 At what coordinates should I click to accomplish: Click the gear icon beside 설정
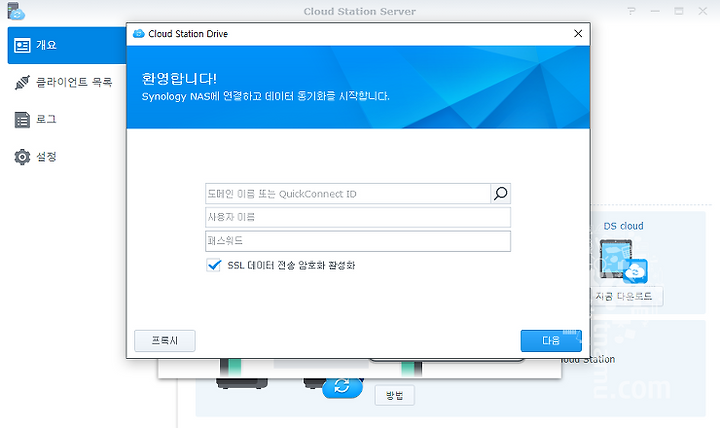pyautogui.click(x=22, y=157)
